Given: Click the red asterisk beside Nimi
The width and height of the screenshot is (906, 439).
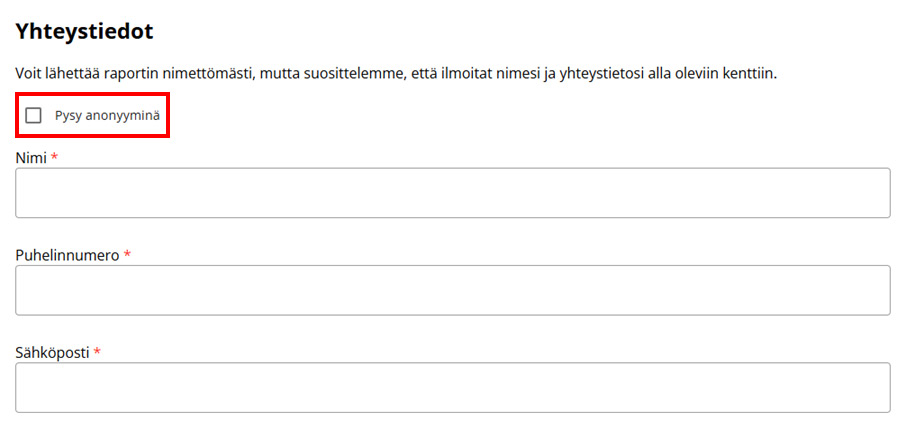Looking at the screenshot, I should 54,158.
